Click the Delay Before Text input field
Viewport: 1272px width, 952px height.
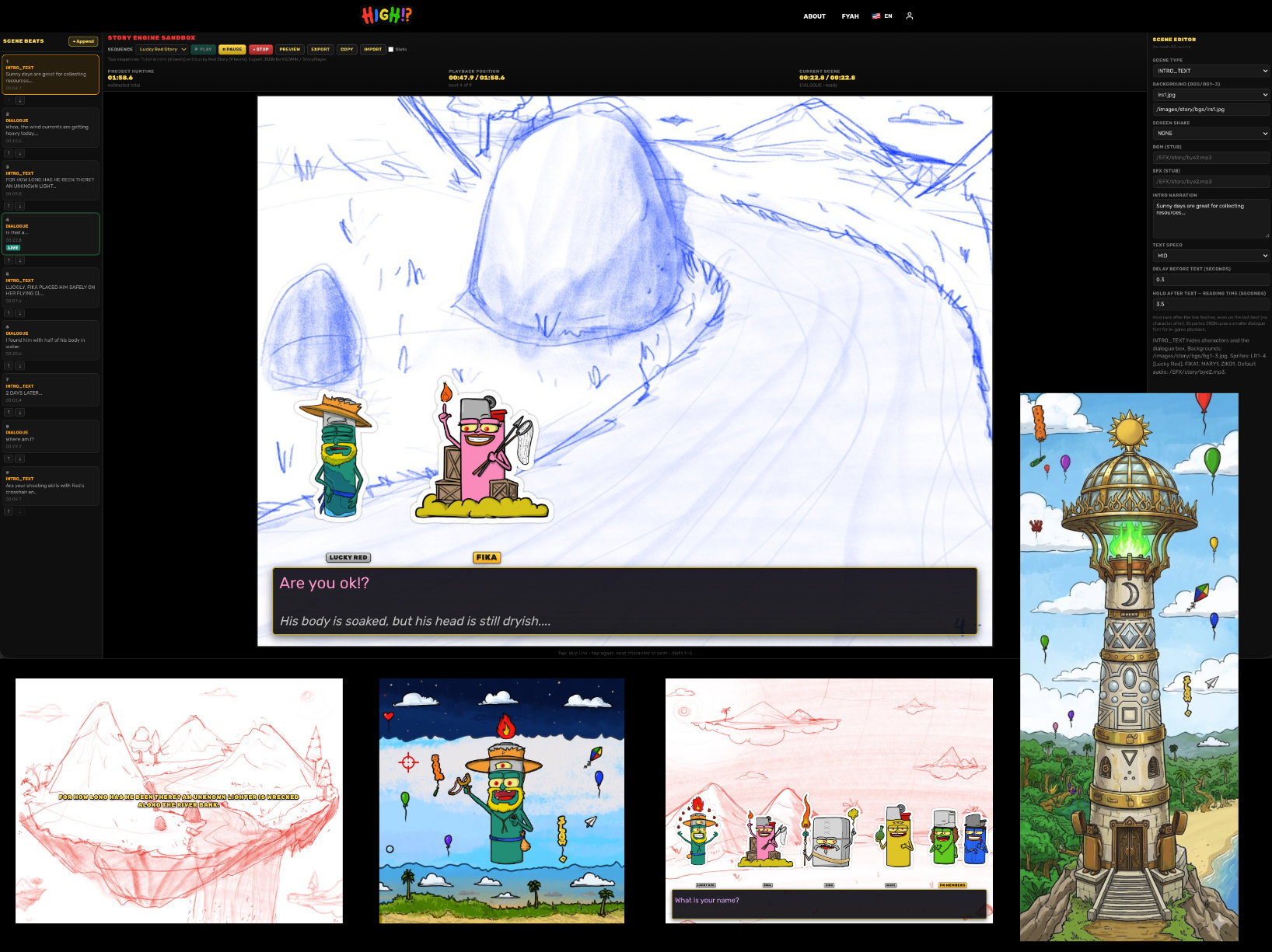coord(1211,279)
